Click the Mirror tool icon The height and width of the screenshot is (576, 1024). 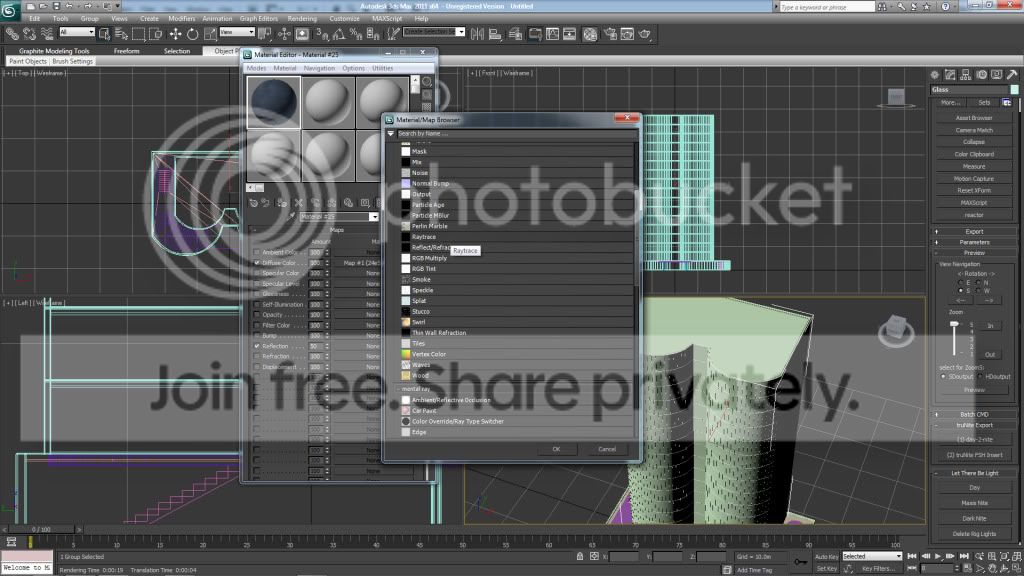click(x=477, y=34)
